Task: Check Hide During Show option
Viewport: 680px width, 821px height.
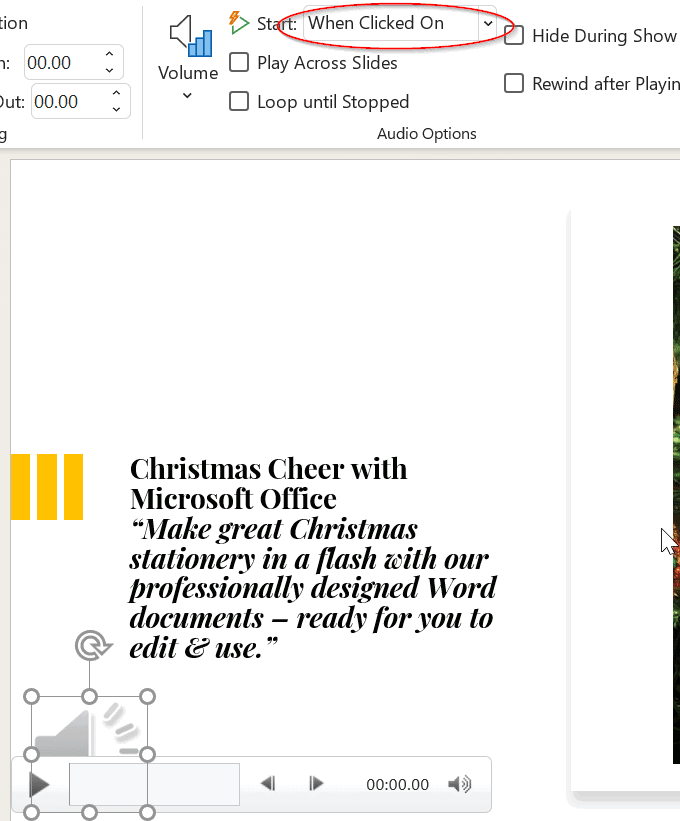Action: click(514, 36)
